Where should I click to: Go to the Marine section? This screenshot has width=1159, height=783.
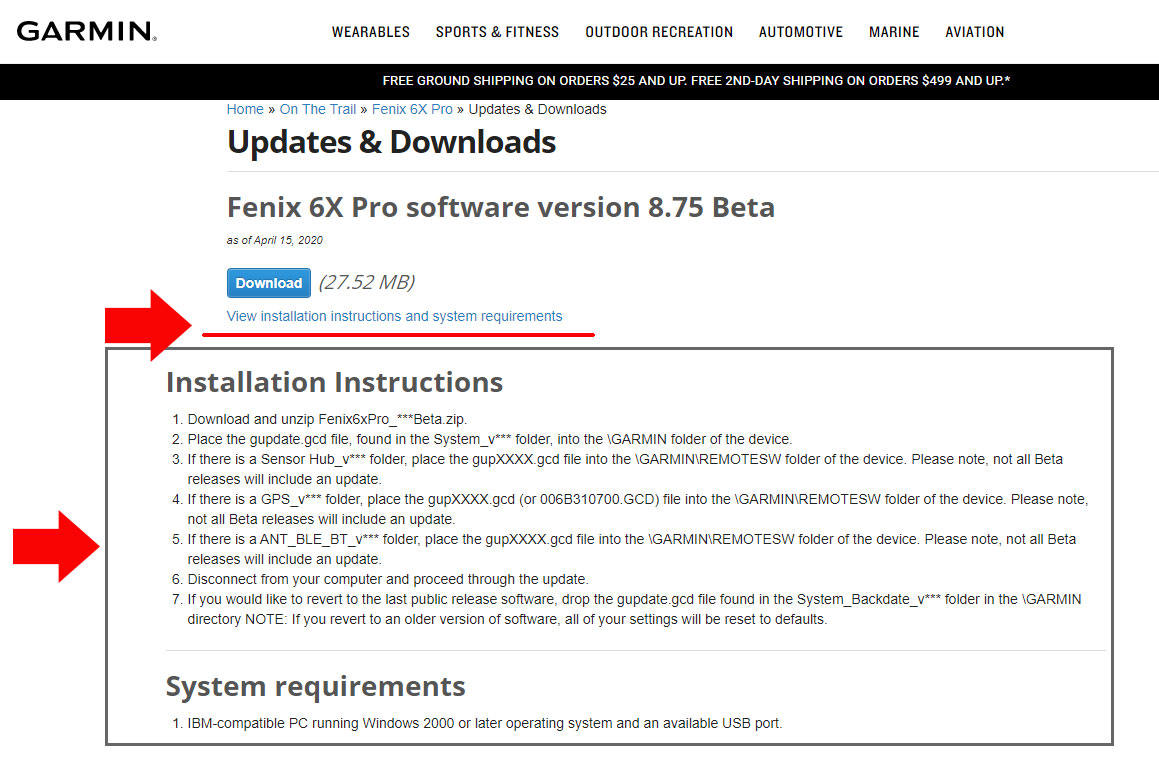pos(894,32)
